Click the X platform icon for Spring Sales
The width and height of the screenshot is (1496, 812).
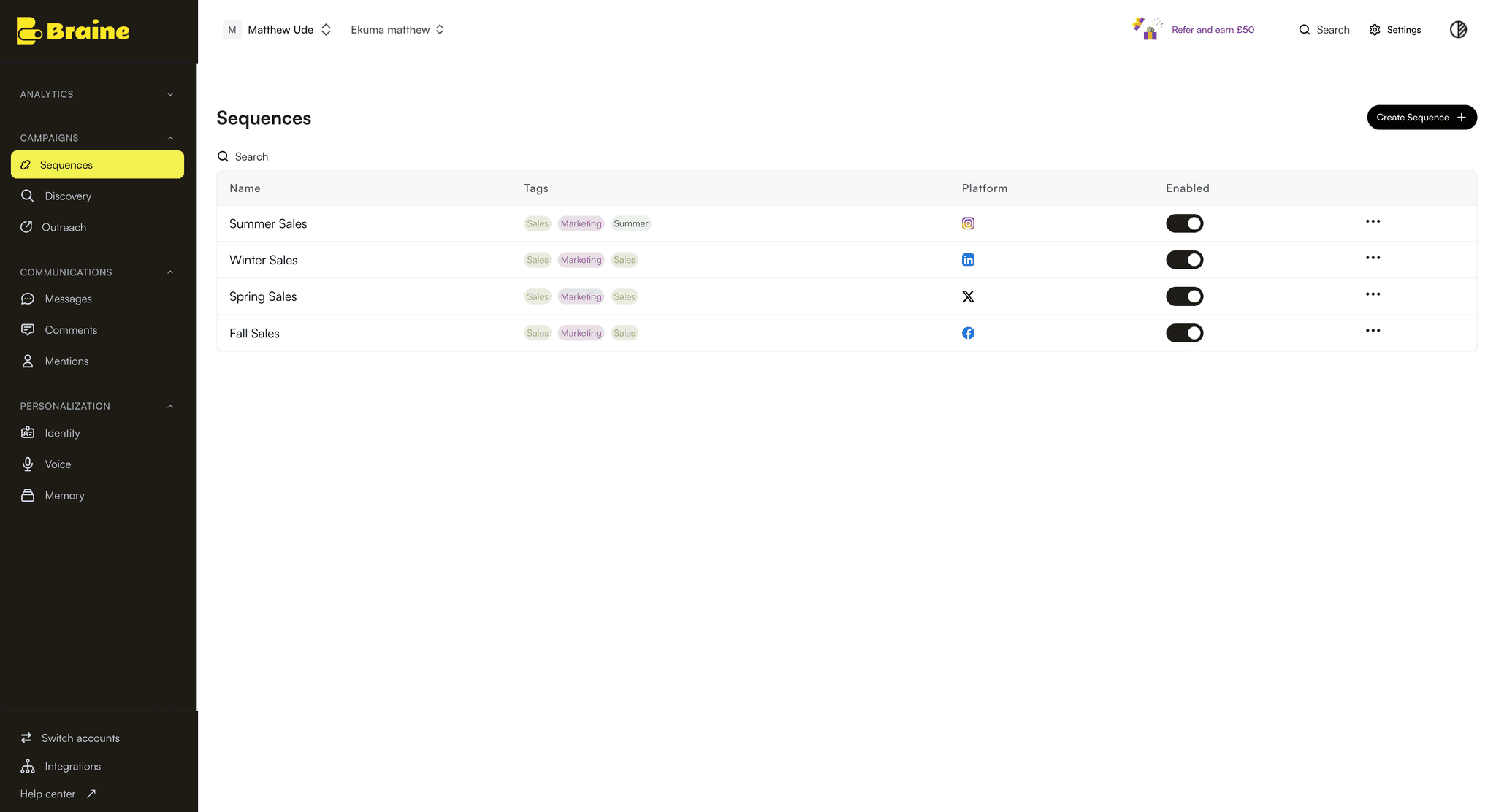tap(968, 296)
